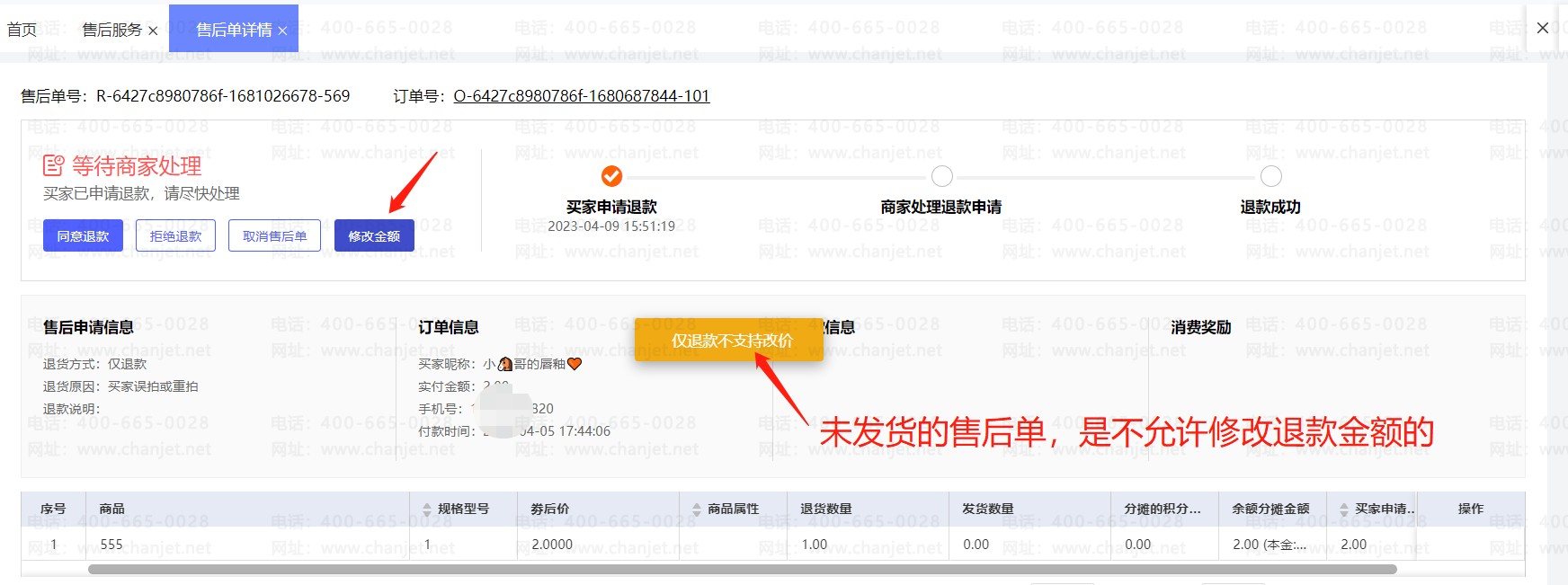Click the 修改金额 button

pyautogui.click(x=374, y=235)
